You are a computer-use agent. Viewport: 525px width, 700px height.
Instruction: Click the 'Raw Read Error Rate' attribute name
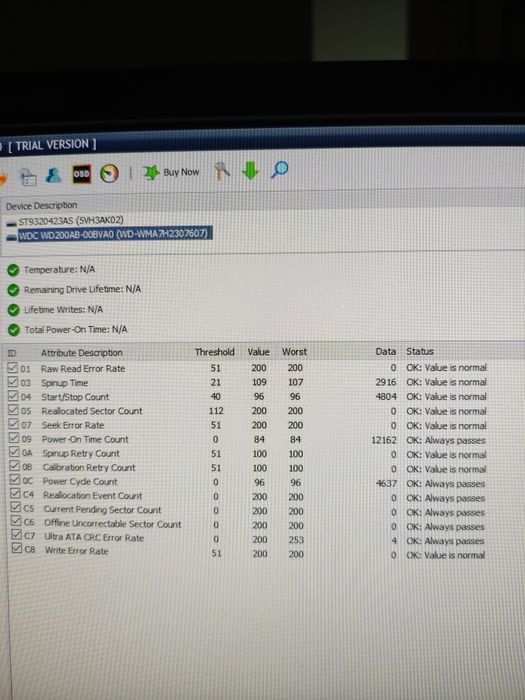pos(83,369)
